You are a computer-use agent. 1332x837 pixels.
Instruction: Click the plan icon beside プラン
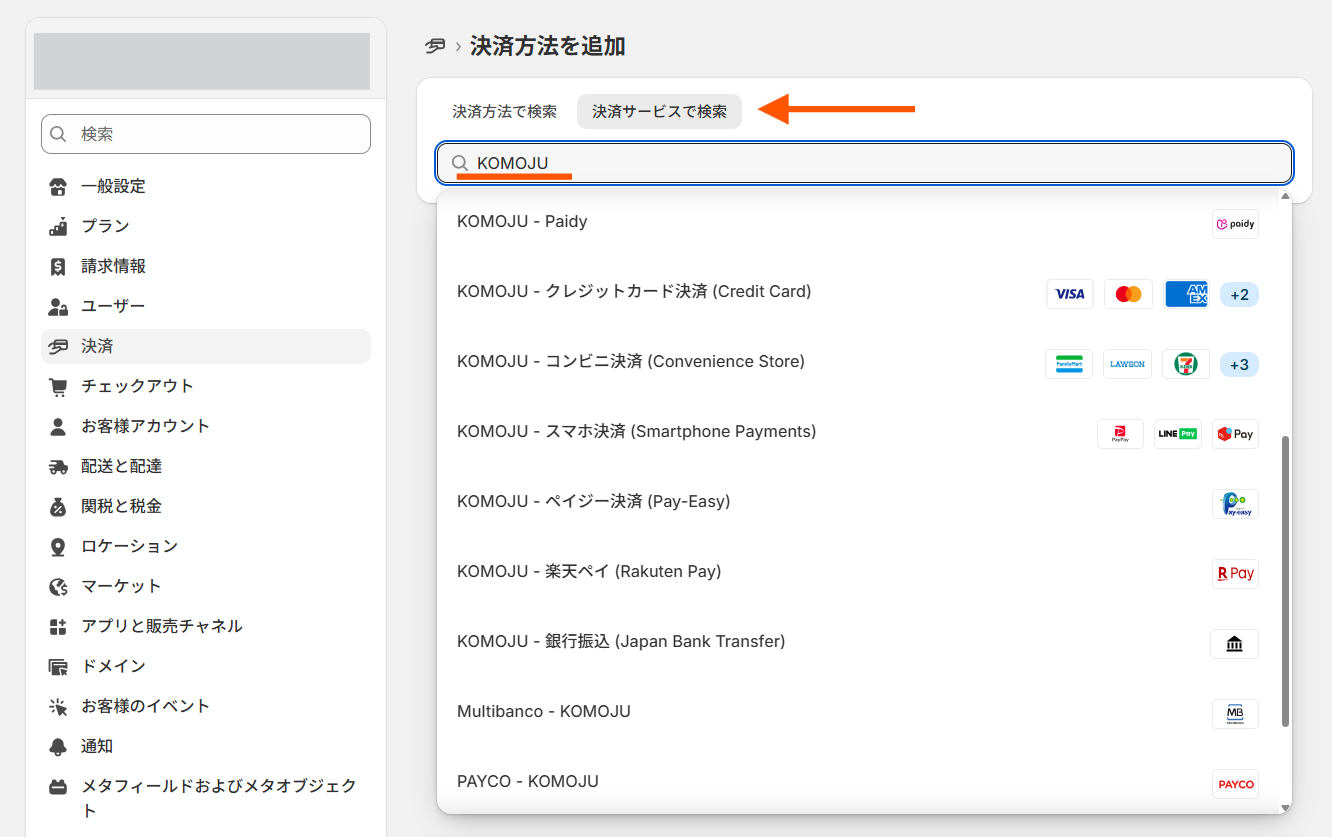(x=58, y=226)
